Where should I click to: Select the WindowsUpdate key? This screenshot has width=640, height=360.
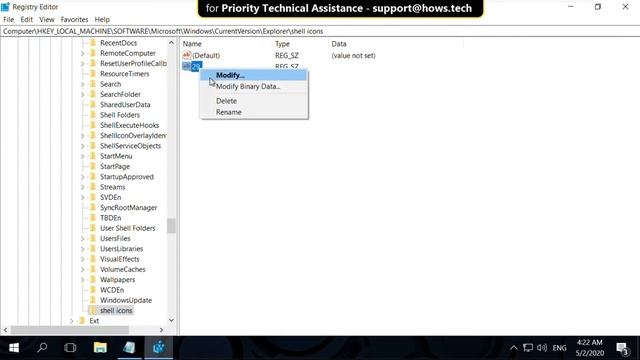pos(126,300)
